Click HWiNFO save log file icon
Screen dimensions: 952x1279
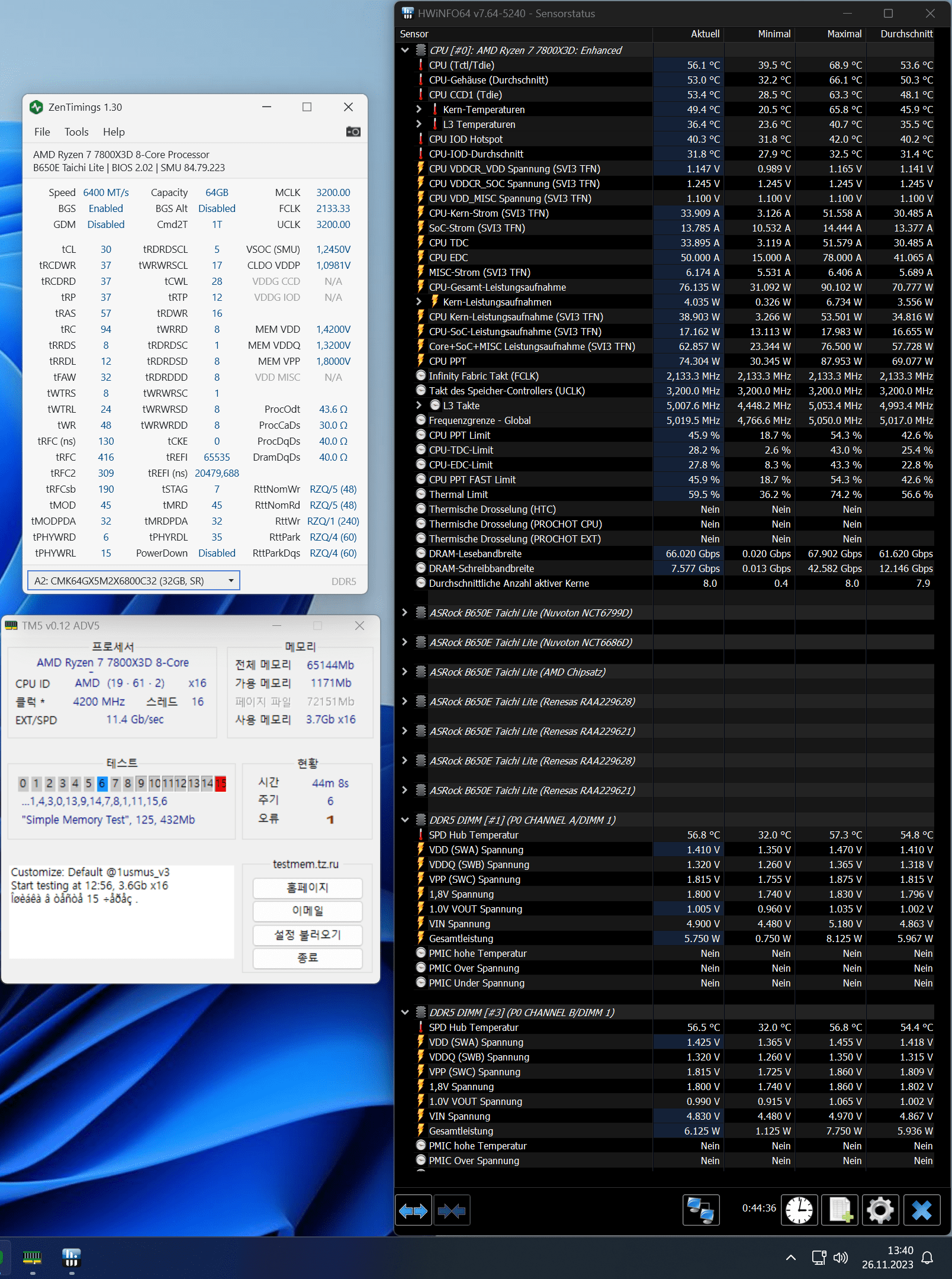tap(840, 1210)
